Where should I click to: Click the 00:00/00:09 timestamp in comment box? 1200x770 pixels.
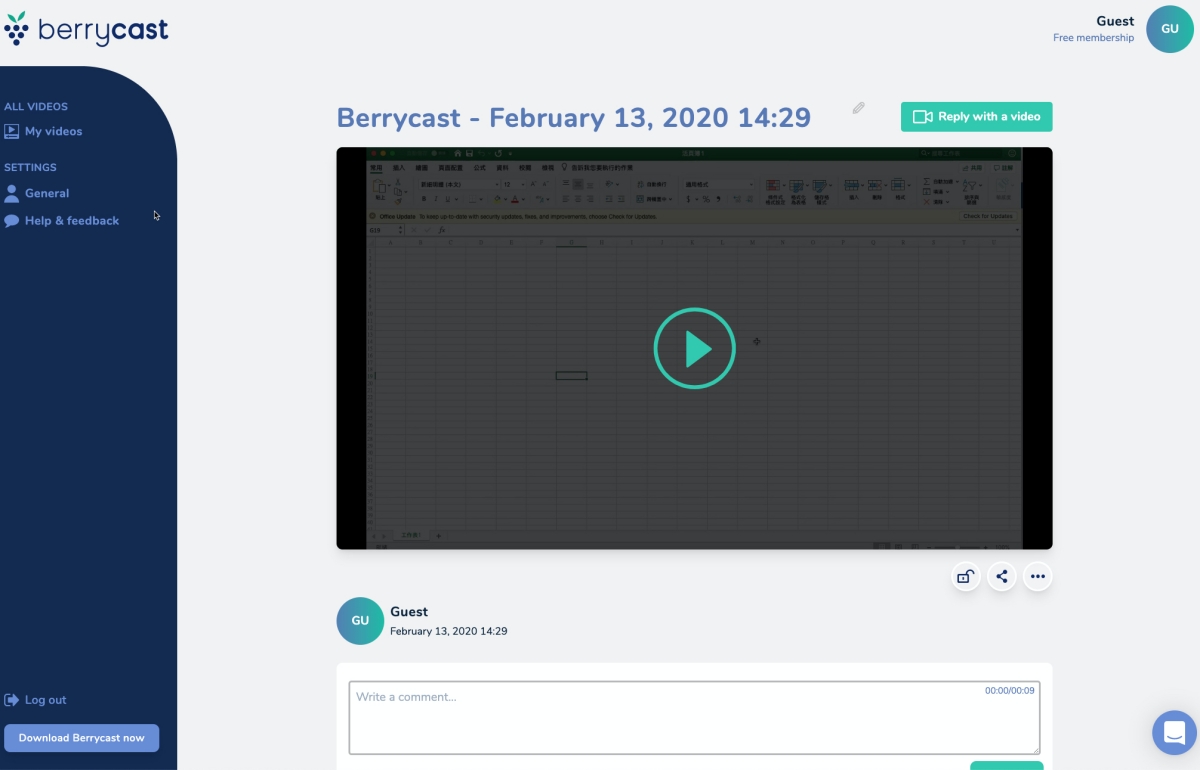[1010, 691]
